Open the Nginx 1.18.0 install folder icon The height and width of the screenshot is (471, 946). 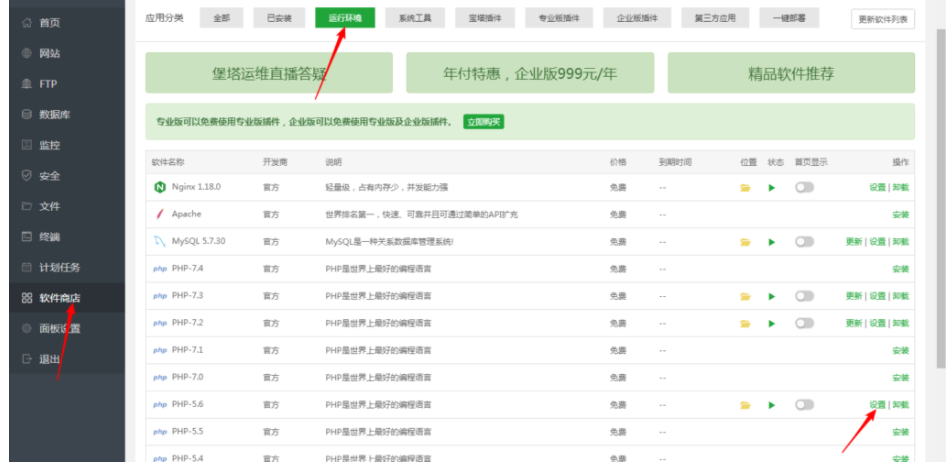[x=745, y=188]
